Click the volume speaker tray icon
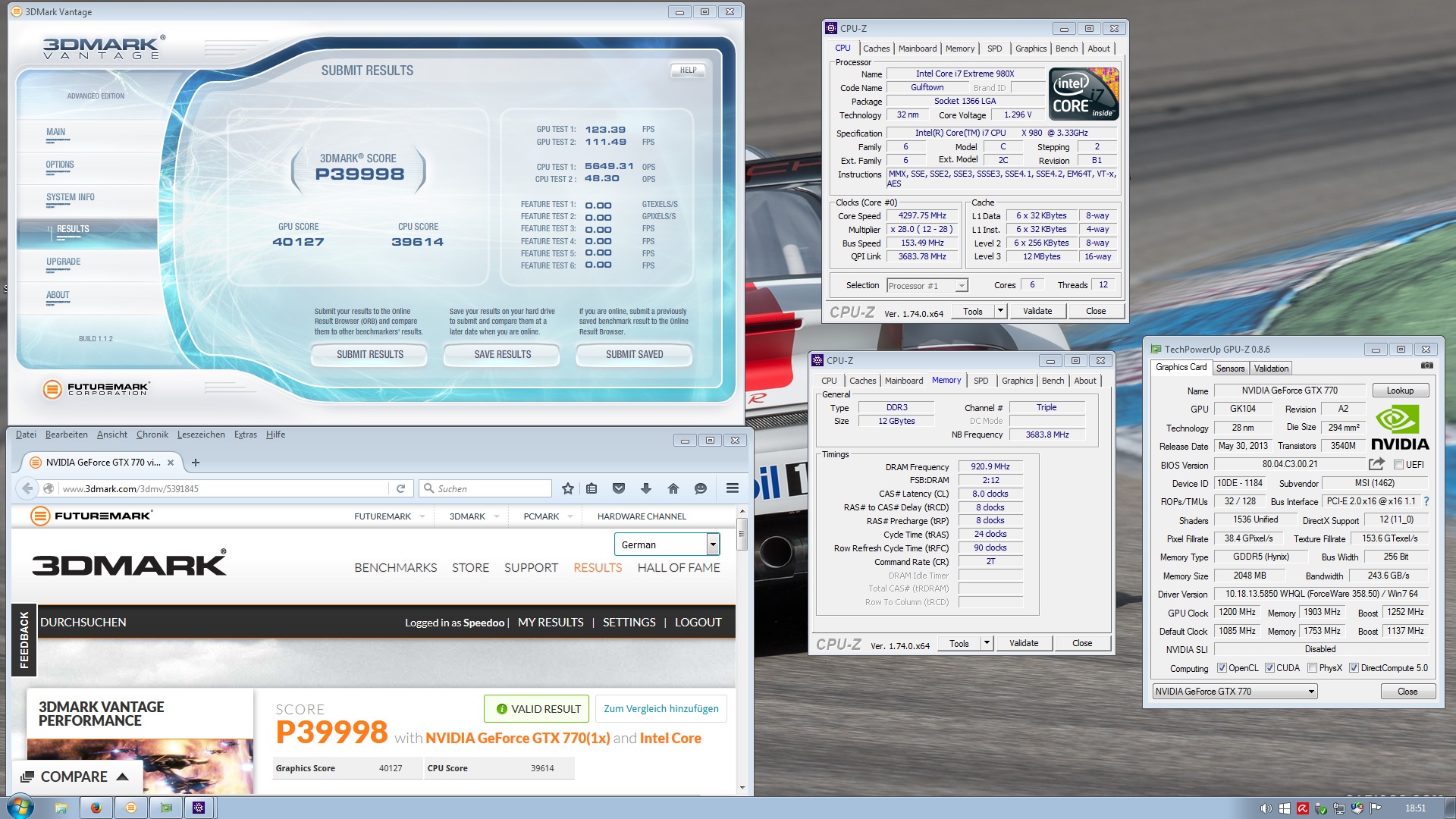Screen dimensions: 1456x819 coord(1266,808)
